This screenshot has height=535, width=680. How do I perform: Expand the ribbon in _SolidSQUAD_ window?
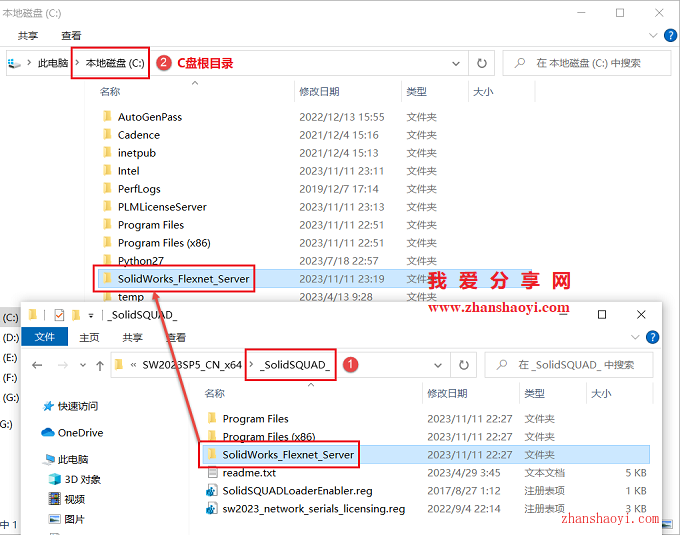tap(635, 337)
